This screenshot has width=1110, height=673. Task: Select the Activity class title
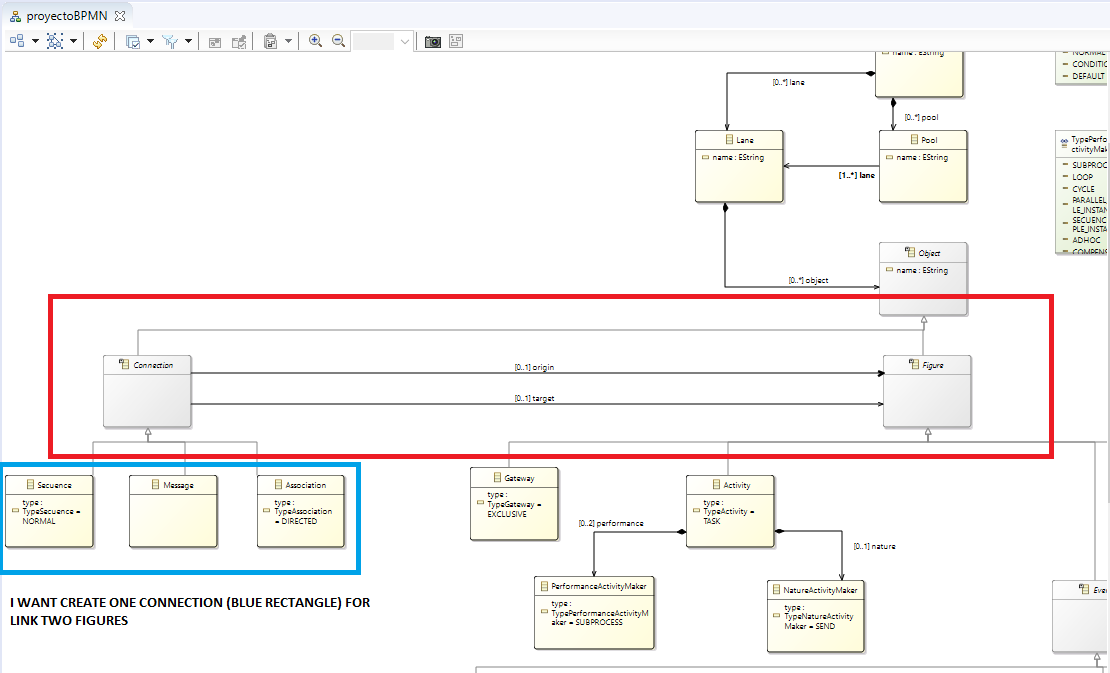[x=737, y=485]
